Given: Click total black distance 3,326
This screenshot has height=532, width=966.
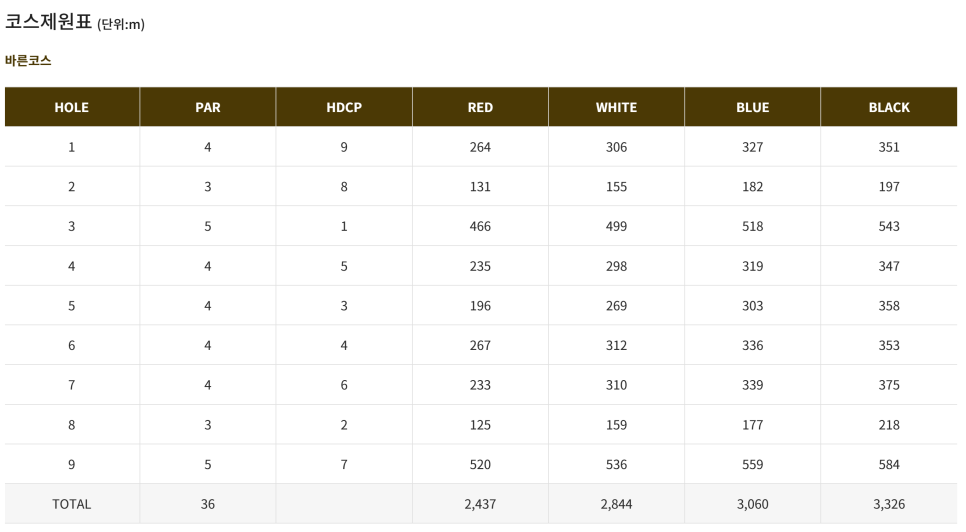Looking at the screenshot, I should [x=889, y=504].
